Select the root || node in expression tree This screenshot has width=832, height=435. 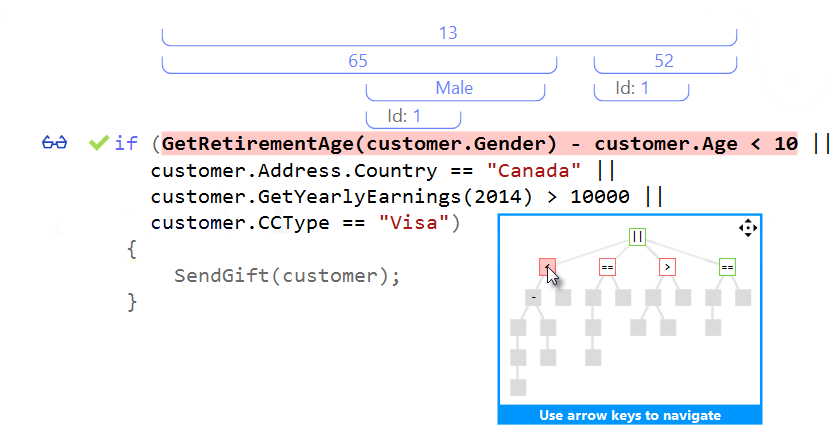coord(637,237)
